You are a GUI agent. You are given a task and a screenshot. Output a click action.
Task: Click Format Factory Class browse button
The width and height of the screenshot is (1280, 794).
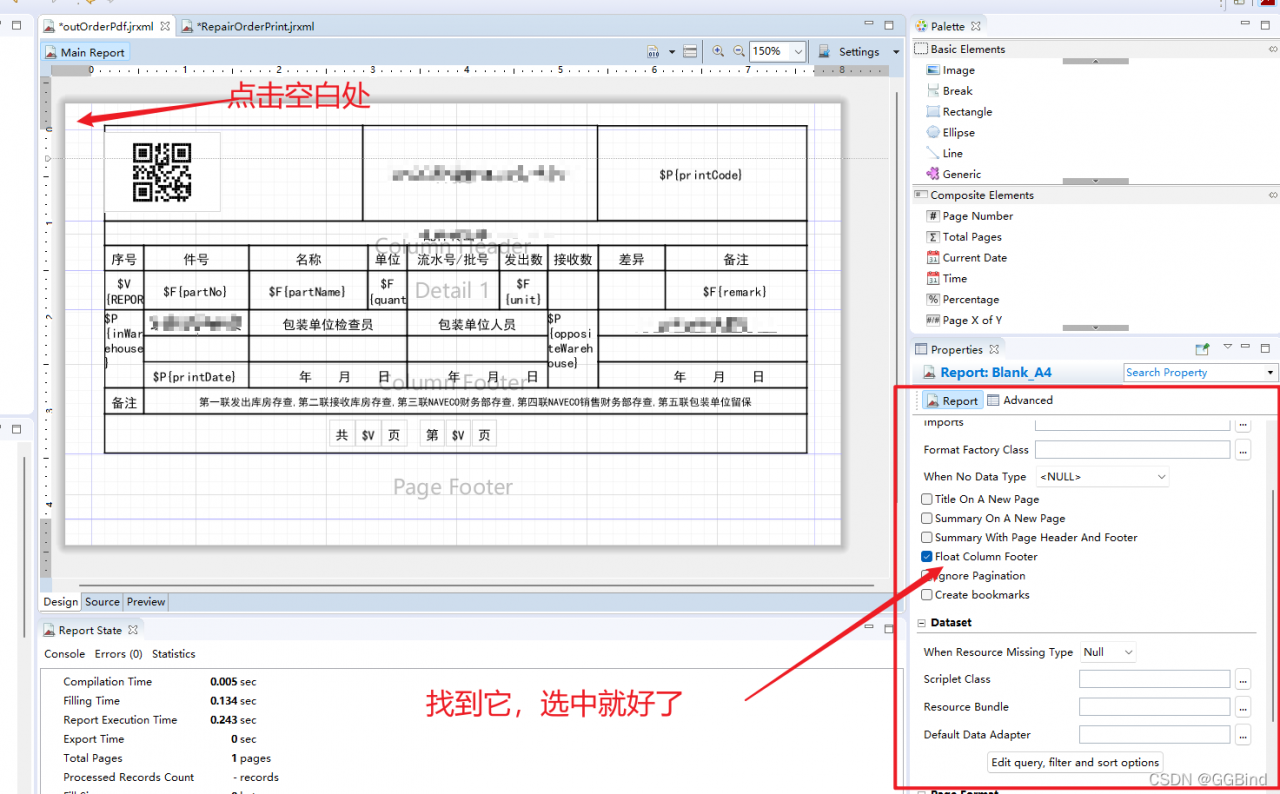pos(1243,451)
